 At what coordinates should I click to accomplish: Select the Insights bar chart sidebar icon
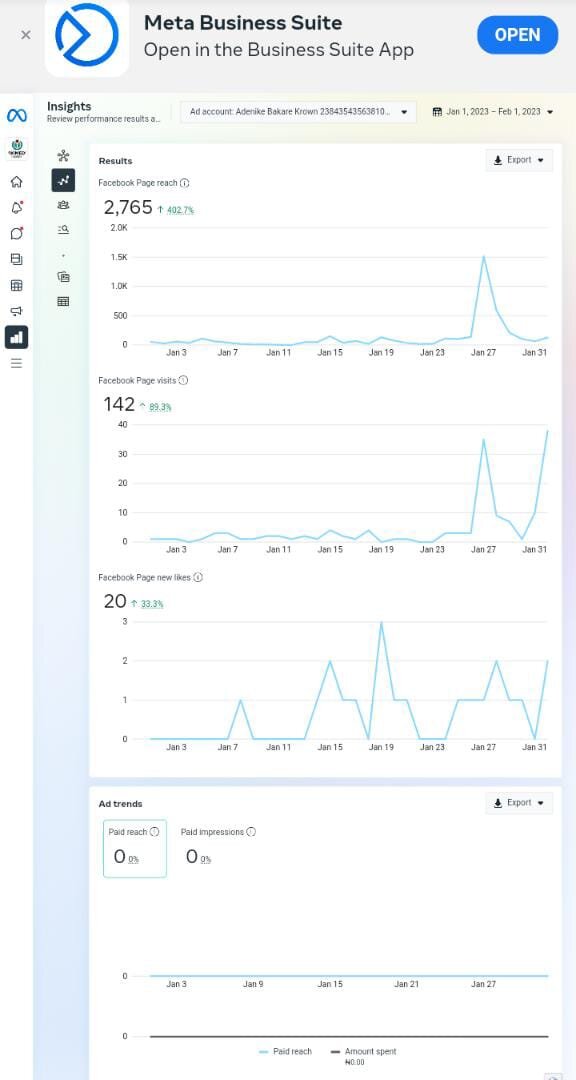[17, 338]
